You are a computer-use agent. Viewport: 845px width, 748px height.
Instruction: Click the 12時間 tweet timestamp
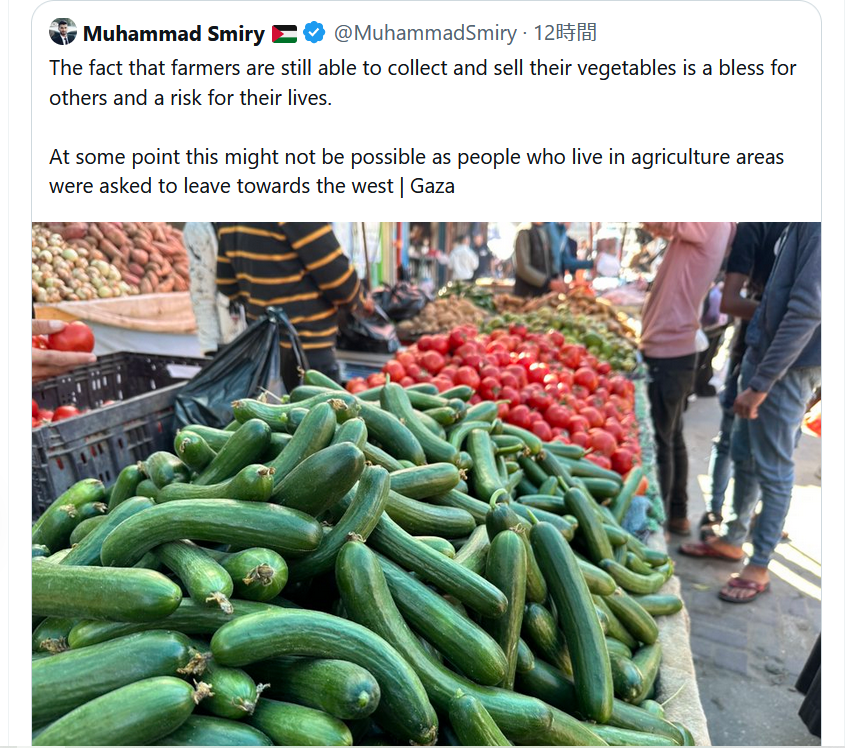pos(565,33)
